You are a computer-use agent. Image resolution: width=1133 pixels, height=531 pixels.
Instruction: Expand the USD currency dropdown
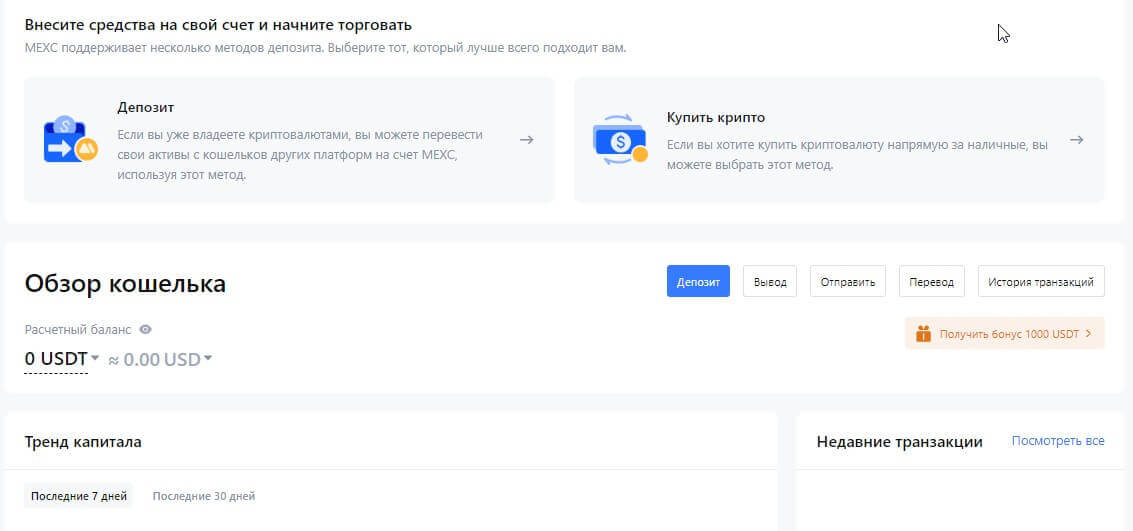click(x=208, y=358)
